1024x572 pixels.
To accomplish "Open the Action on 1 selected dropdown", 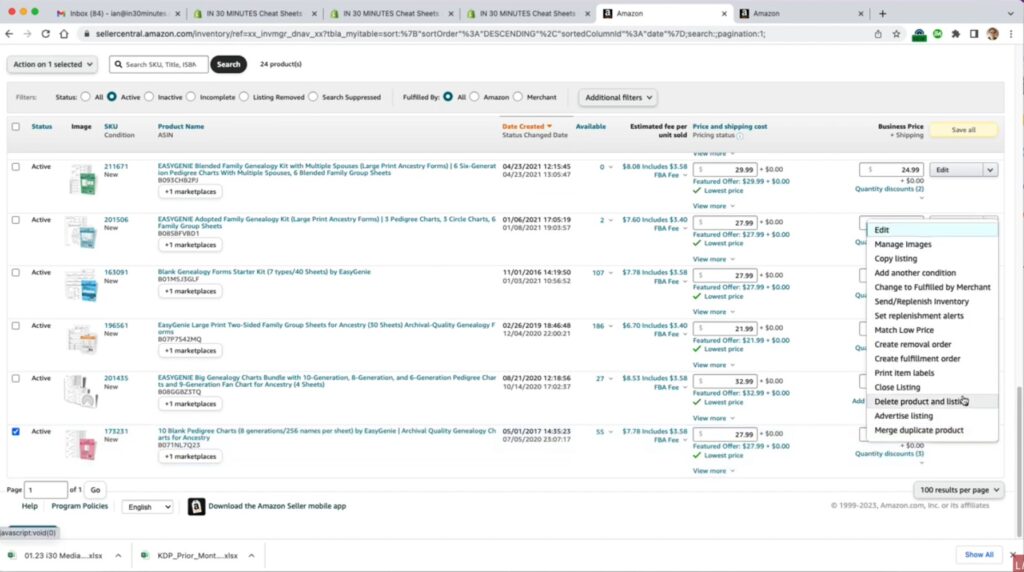I will [52, 64].
